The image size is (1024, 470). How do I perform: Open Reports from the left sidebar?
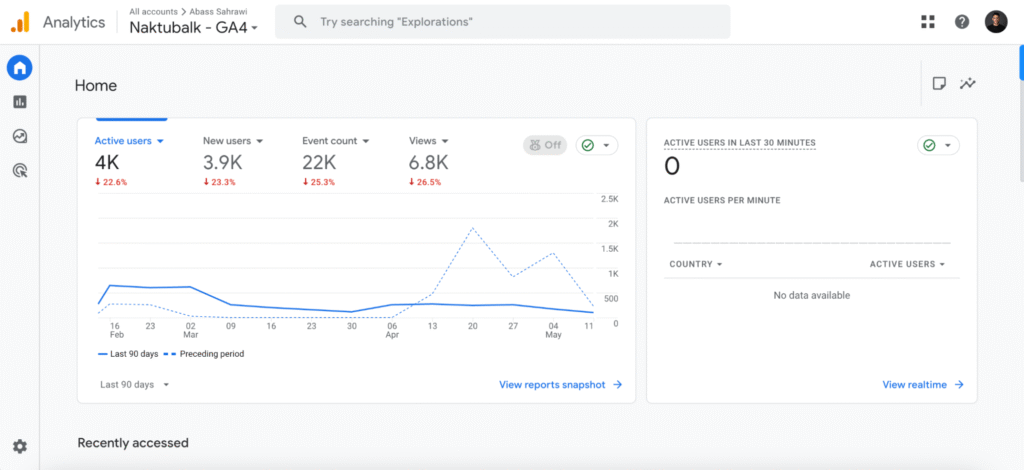[19, 102]
